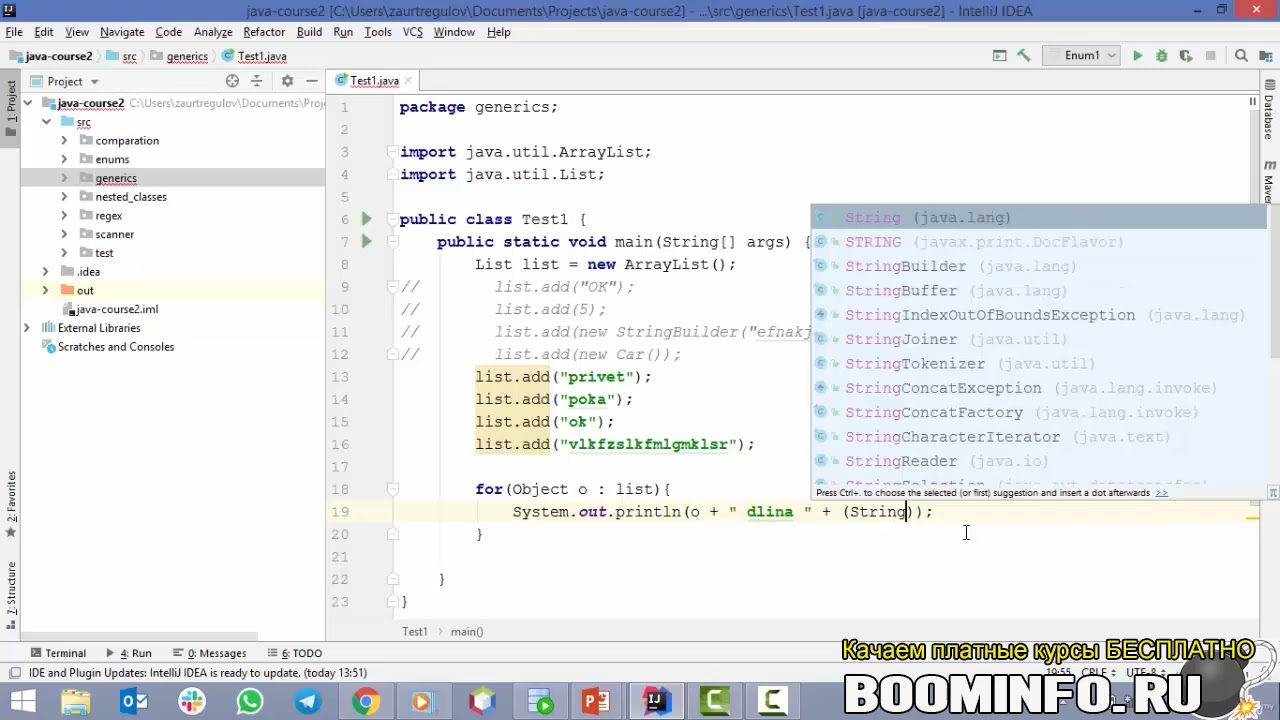Open Project Structure icon at toolbar end
1280x720 pixels.
[x=1266, y=56]
